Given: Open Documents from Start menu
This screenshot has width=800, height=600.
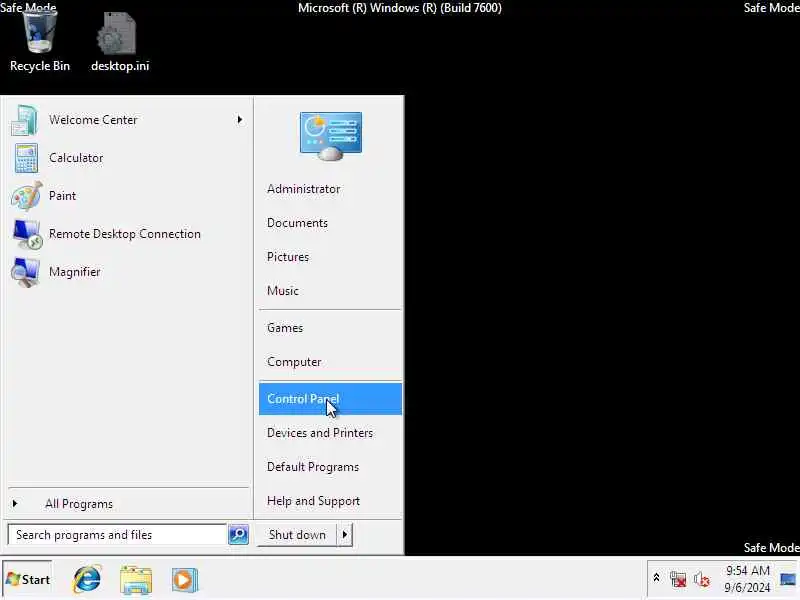Looking at the screenshot, I should [330, 223].
